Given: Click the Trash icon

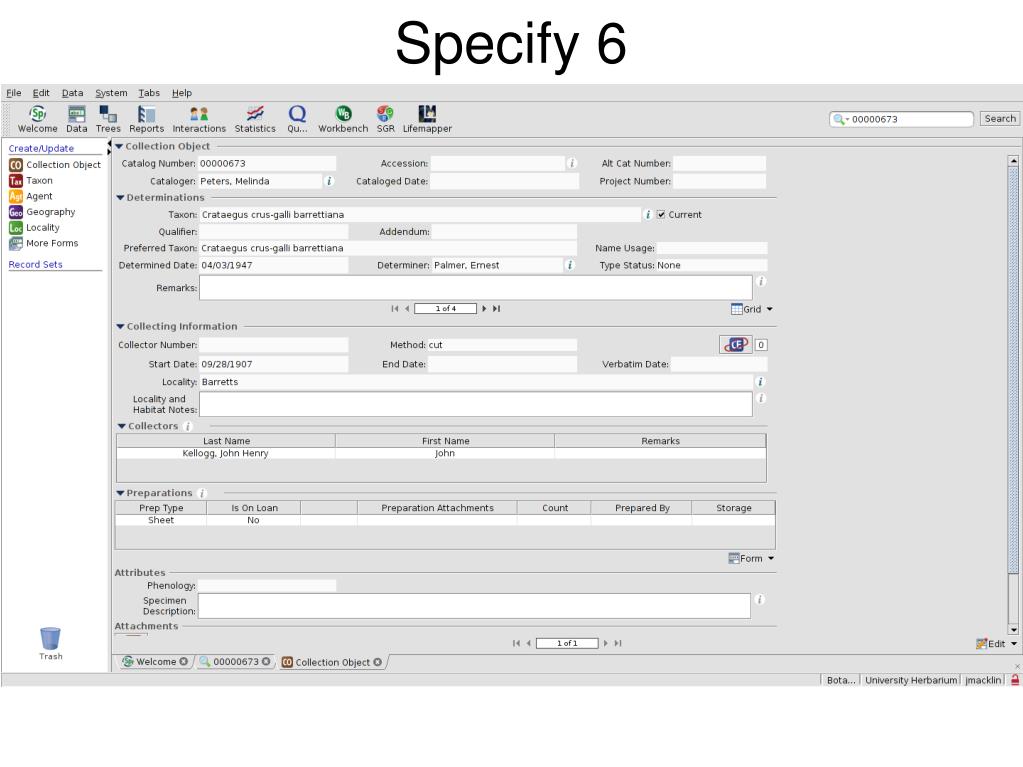Looking at the screenshot, I should click(50, 643).
